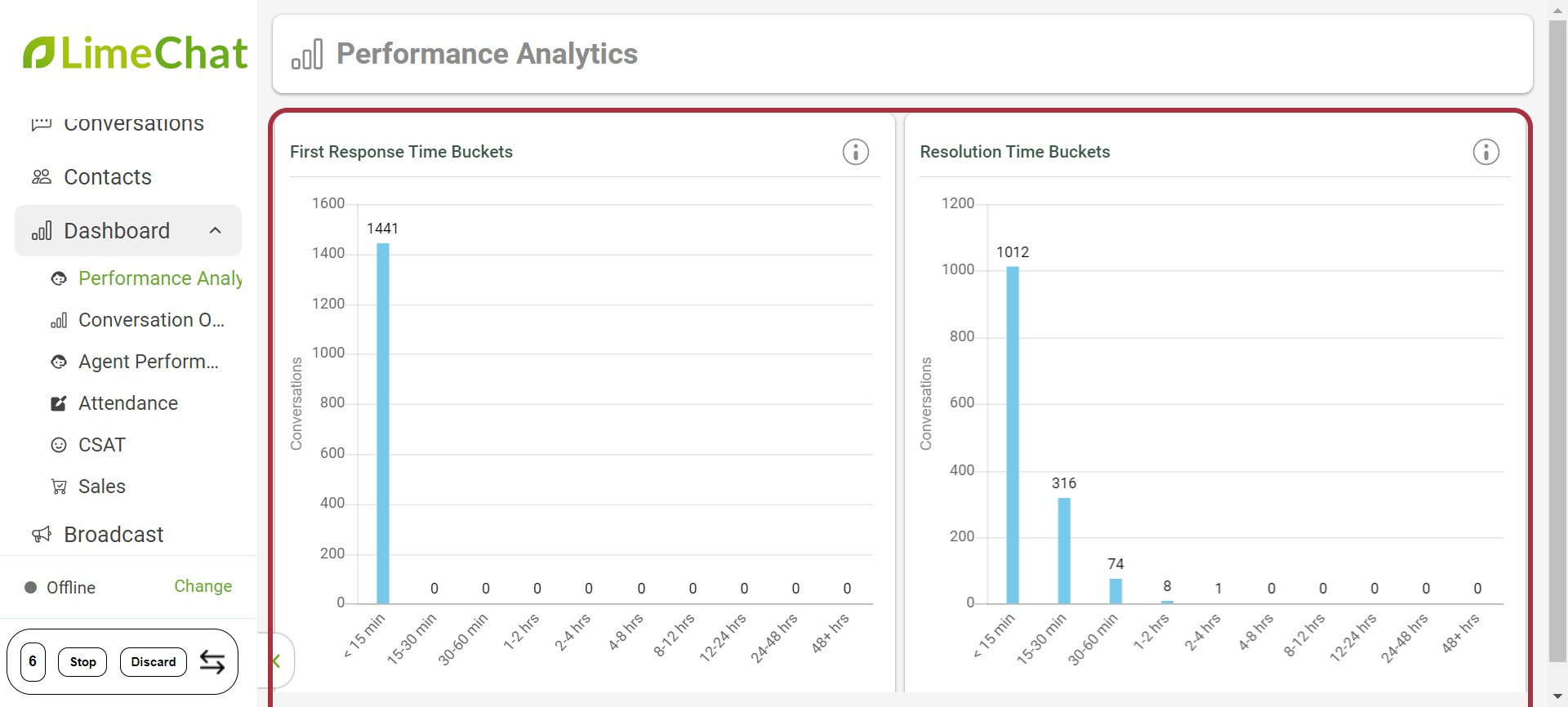This screenshot has width=1568, height=707.
Task: Collapse the sidebar with the chevron handle
Action: tap(277, 661)
